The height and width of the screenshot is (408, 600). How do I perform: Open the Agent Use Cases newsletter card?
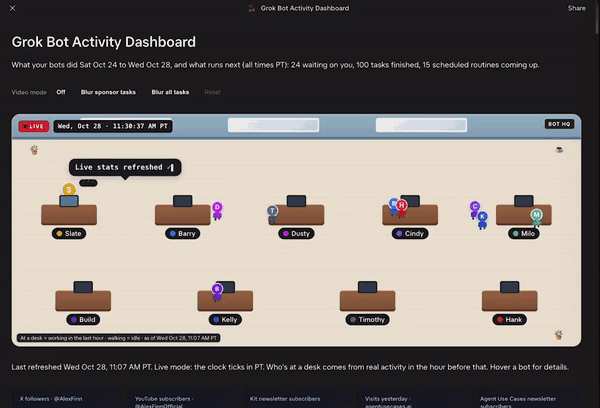coord(527,399)
